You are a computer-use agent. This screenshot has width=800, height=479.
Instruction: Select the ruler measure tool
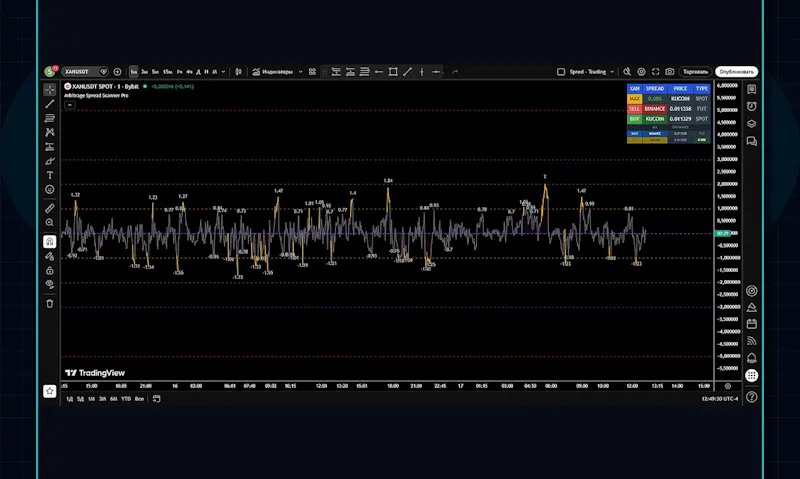pyautogui.click(x=49, y=208)
